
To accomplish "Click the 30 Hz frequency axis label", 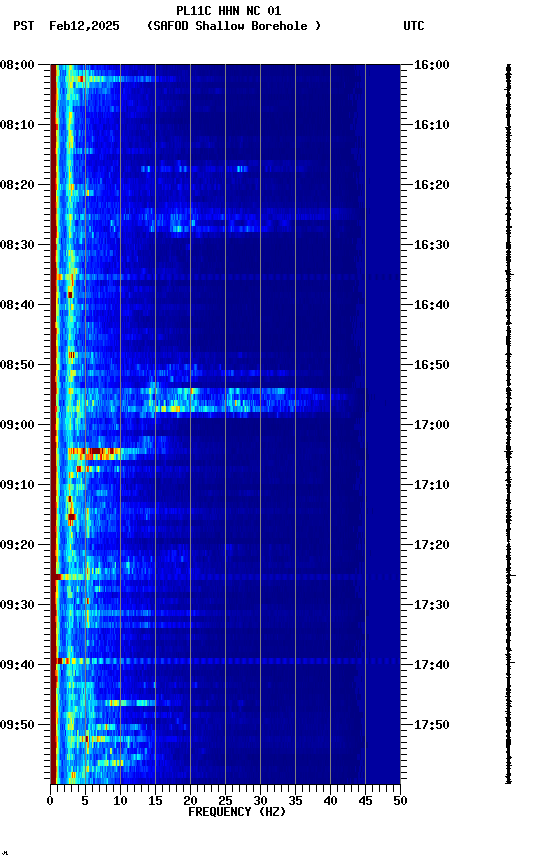I will pos(261,801).
